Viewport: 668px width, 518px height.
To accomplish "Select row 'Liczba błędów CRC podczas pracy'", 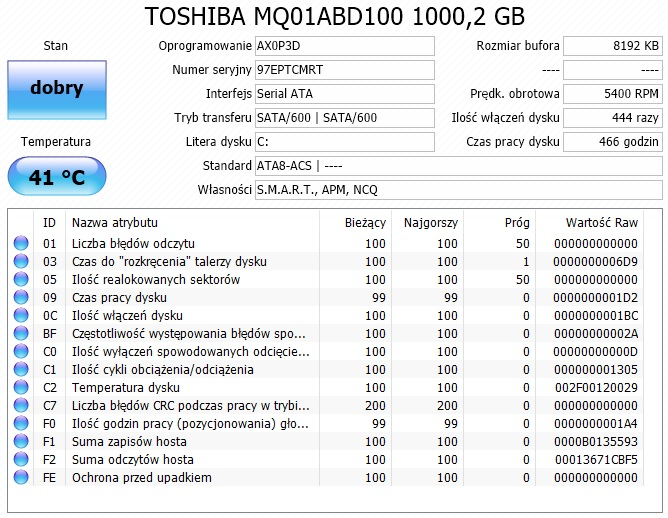I will coord(326,405).
